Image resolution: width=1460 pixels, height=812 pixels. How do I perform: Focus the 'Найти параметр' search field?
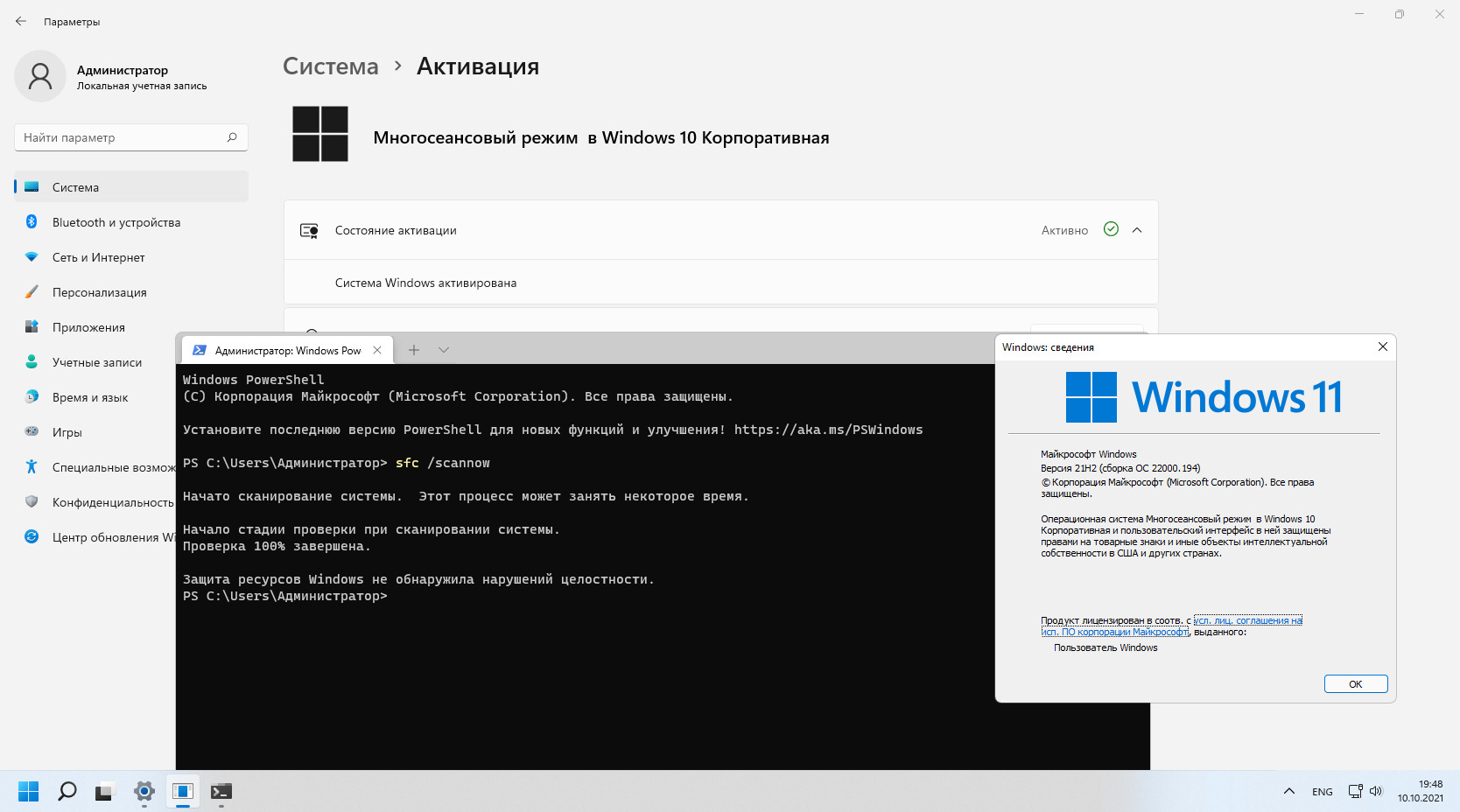tap(131, 137)
